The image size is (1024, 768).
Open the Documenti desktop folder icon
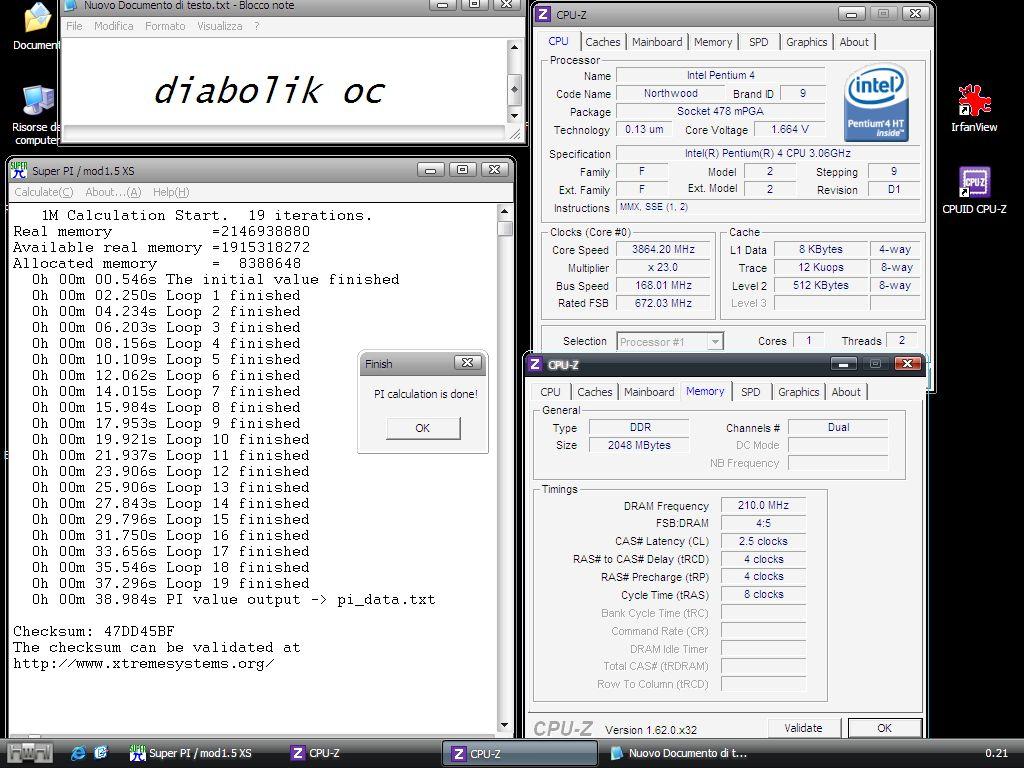(x=37, y=26)
